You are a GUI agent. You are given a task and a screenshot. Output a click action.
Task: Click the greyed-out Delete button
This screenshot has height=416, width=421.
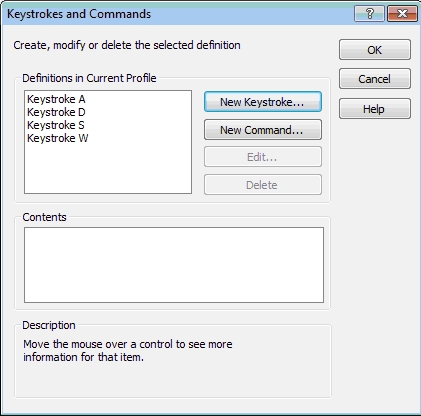263,185
